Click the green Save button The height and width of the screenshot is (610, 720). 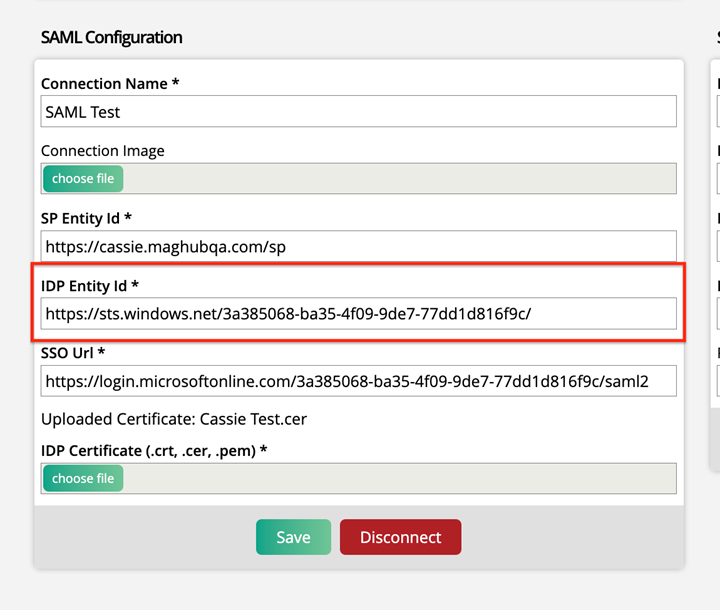tap(293, 537)
